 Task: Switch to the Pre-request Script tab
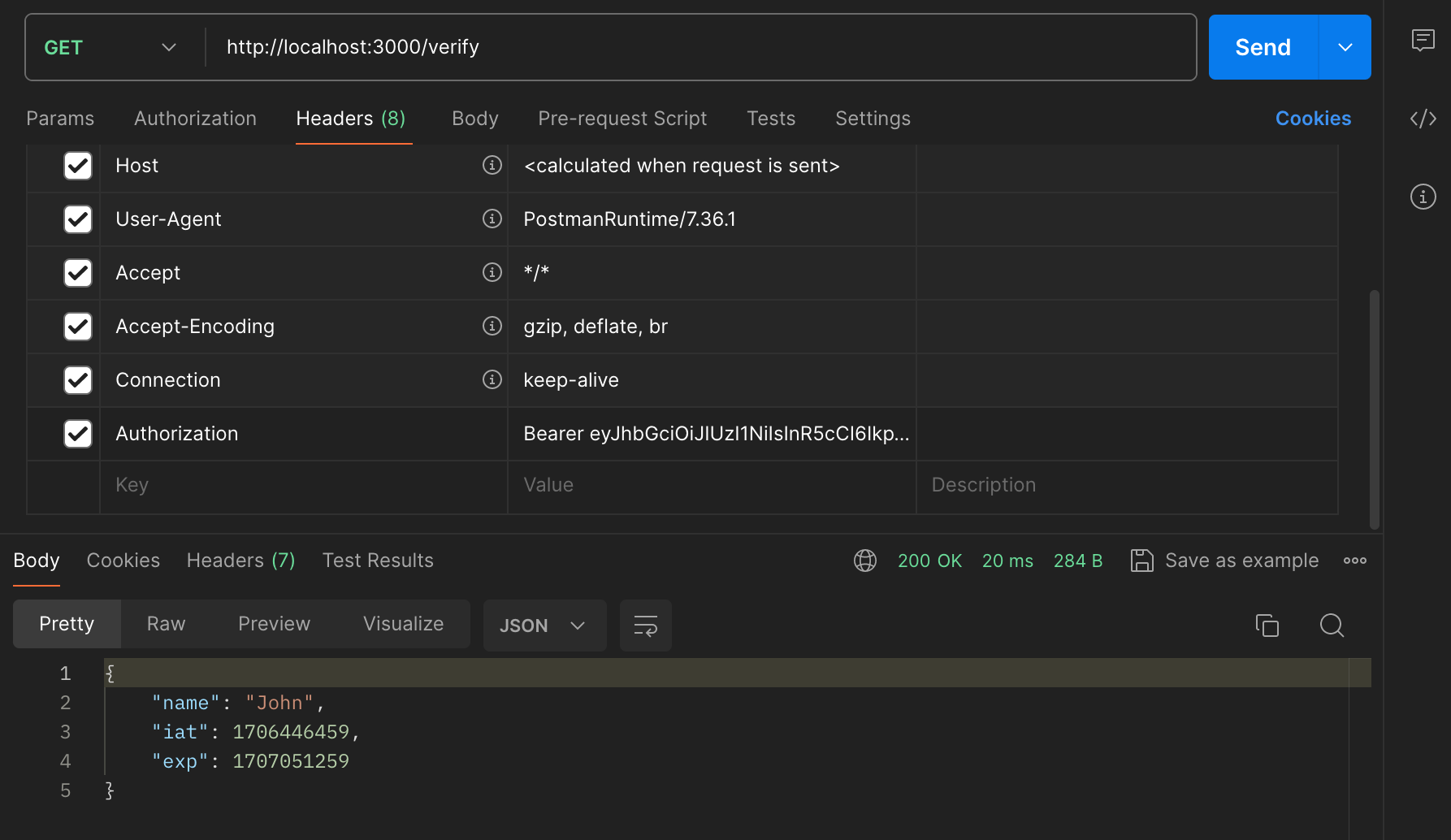[x=622, y=119]
